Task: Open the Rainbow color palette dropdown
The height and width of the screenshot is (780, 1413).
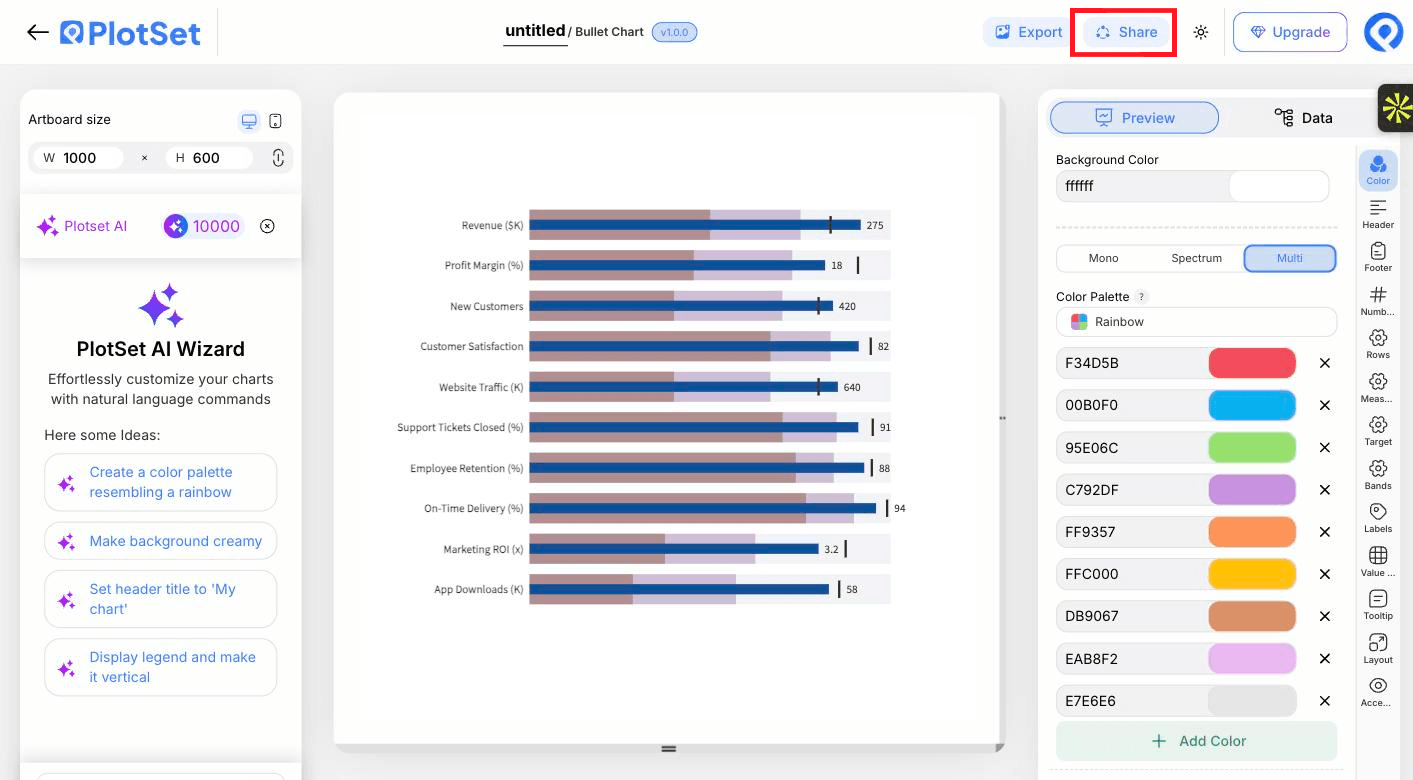Action: 1196,322
